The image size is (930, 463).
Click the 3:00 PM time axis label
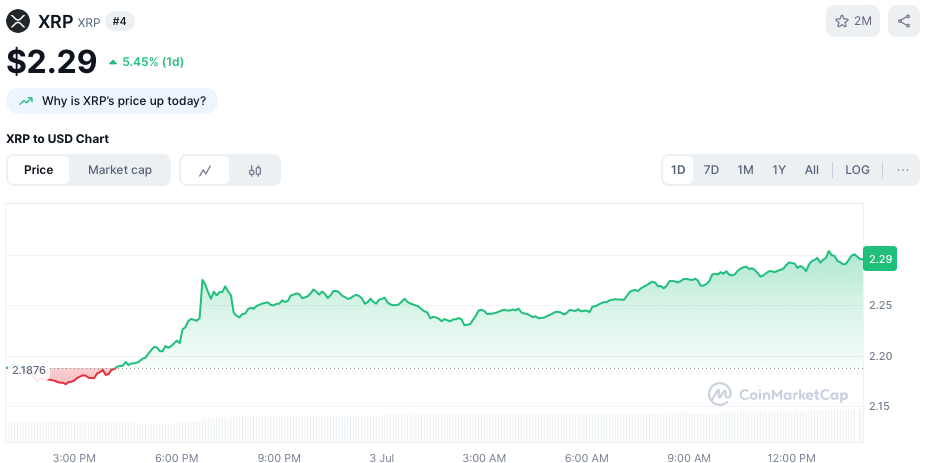tap(74, 458)
